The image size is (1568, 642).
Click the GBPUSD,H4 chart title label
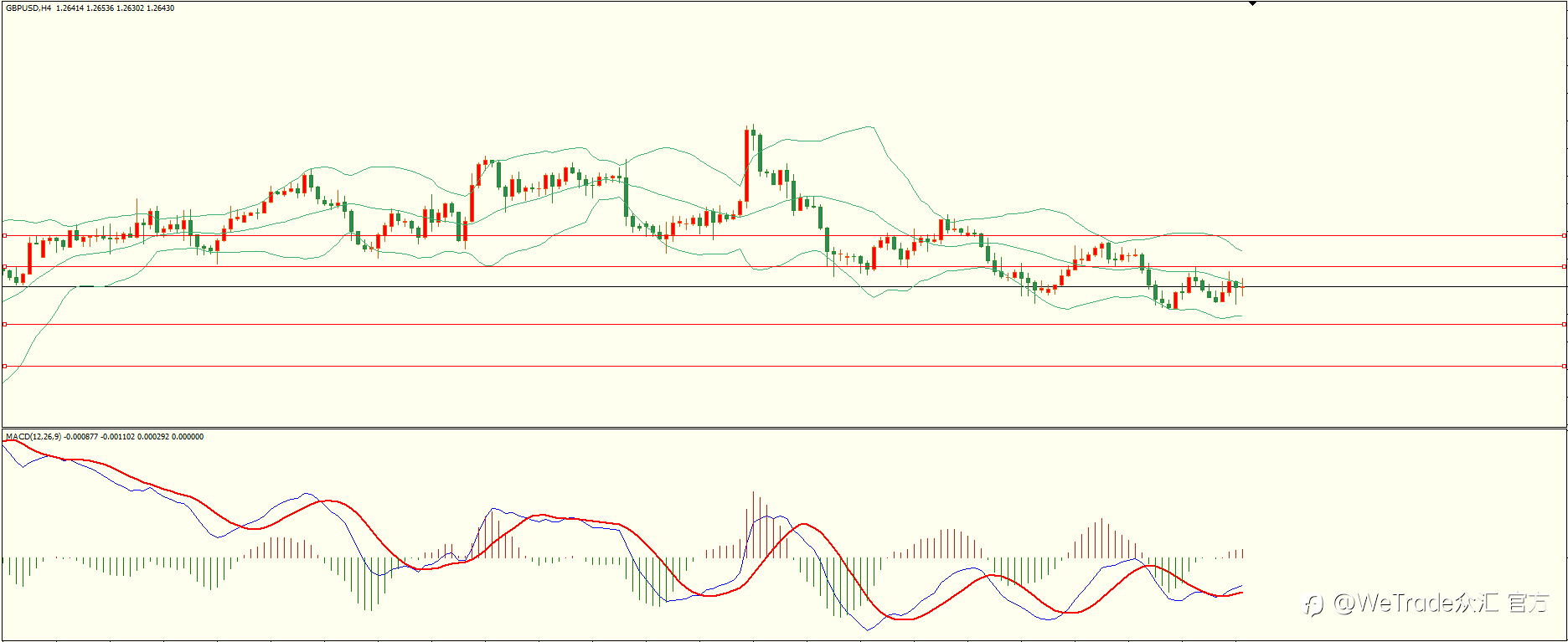tap(28, 8)
